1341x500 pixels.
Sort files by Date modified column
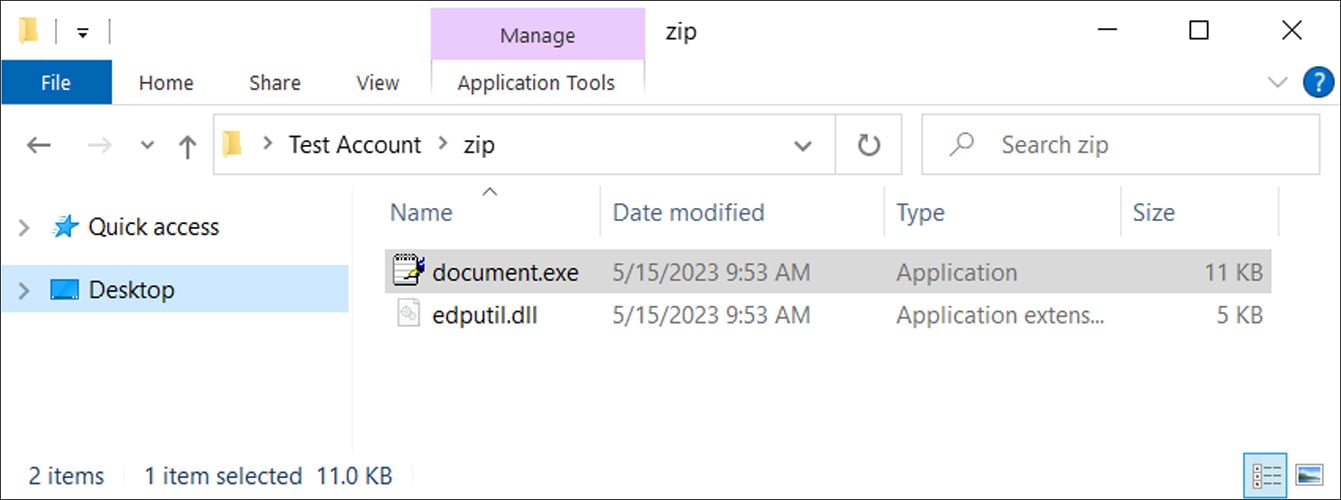tap(688, 212)
